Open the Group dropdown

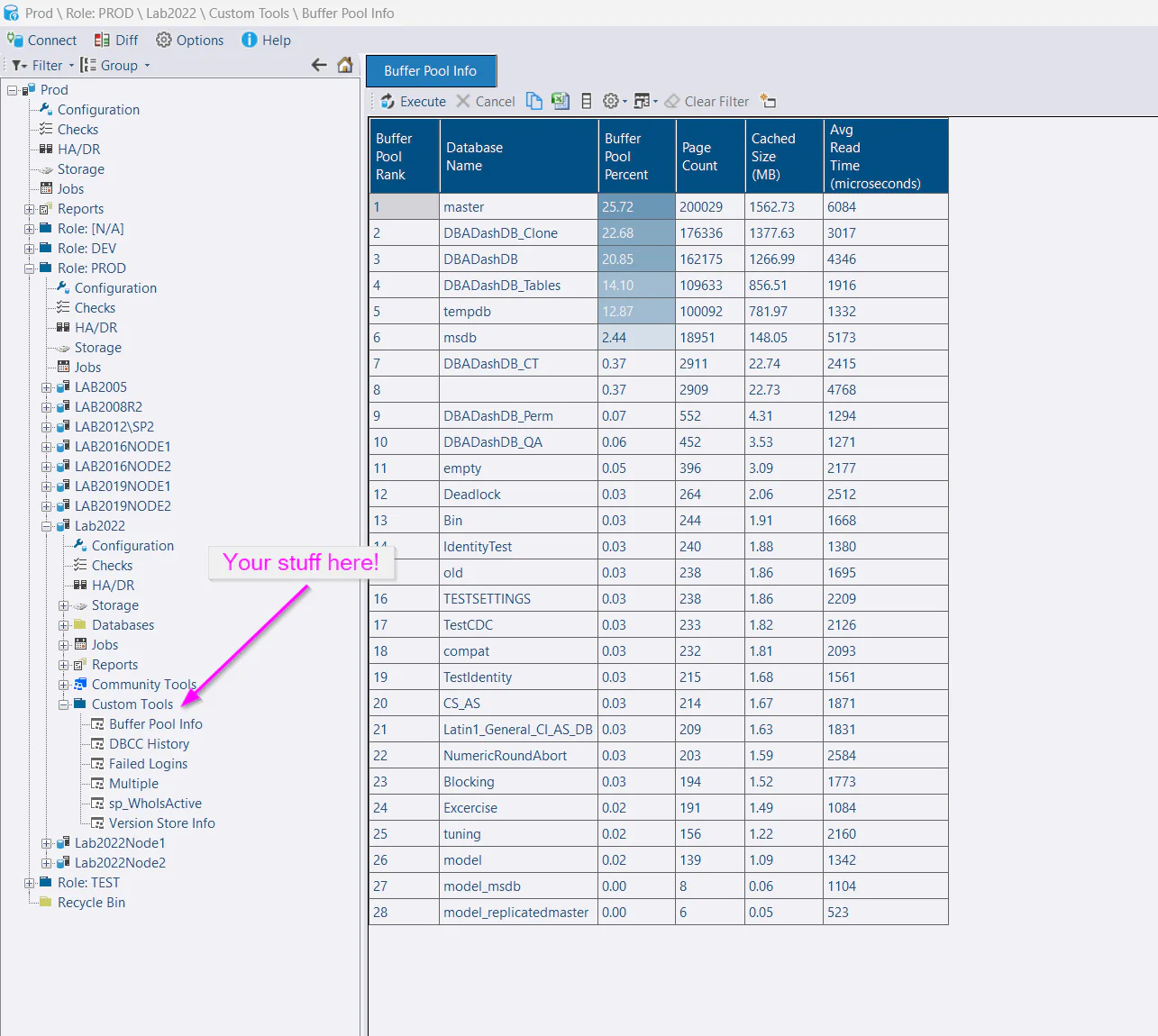tap(114, 64)
